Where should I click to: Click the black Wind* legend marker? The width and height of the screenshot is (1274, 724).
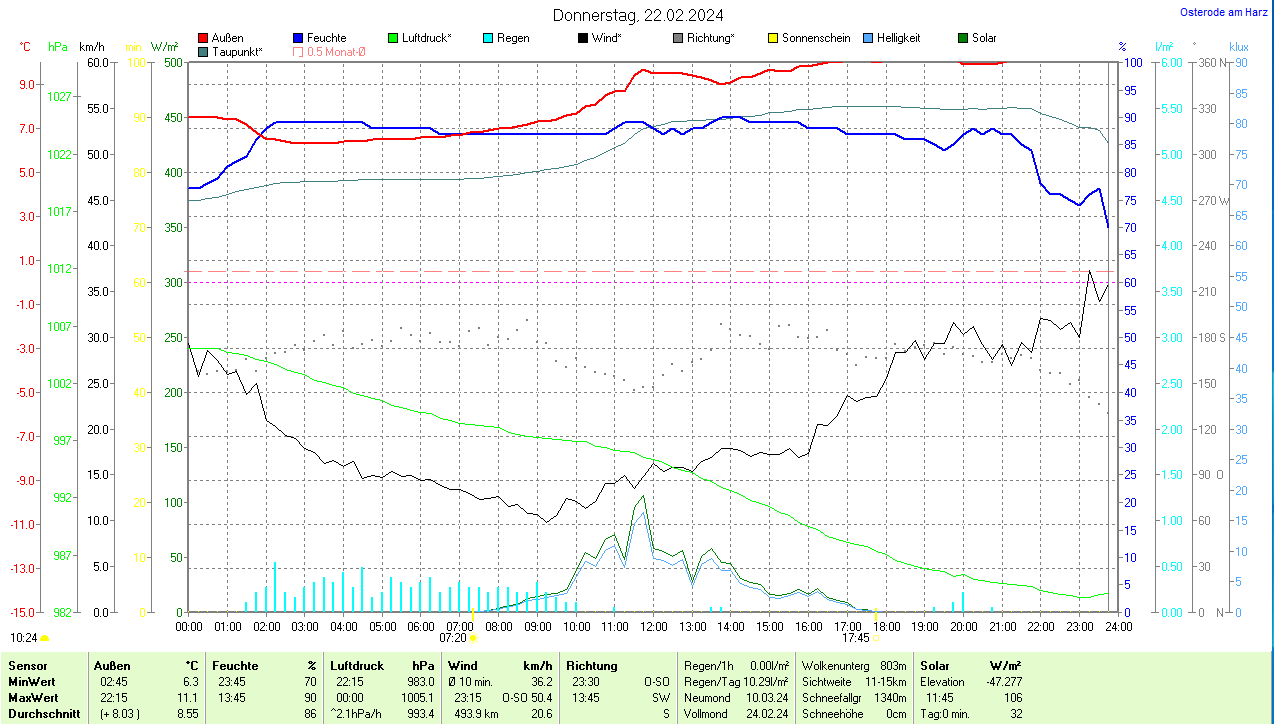[583, 38]
